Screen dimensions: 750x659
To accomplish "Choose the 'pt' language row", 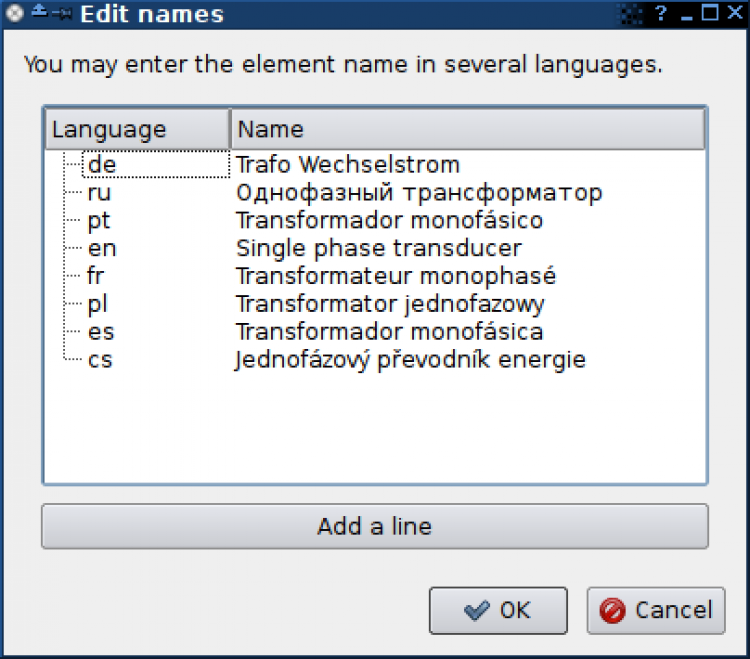I will pos(99,220).
